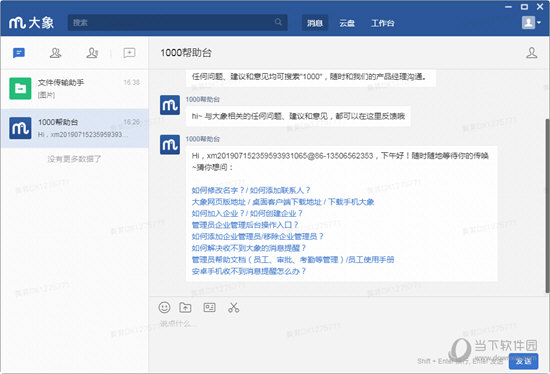Screen dimensions: 550x374
Task: Select the 文件传输助手 conversation name
Action: (61, 82)
